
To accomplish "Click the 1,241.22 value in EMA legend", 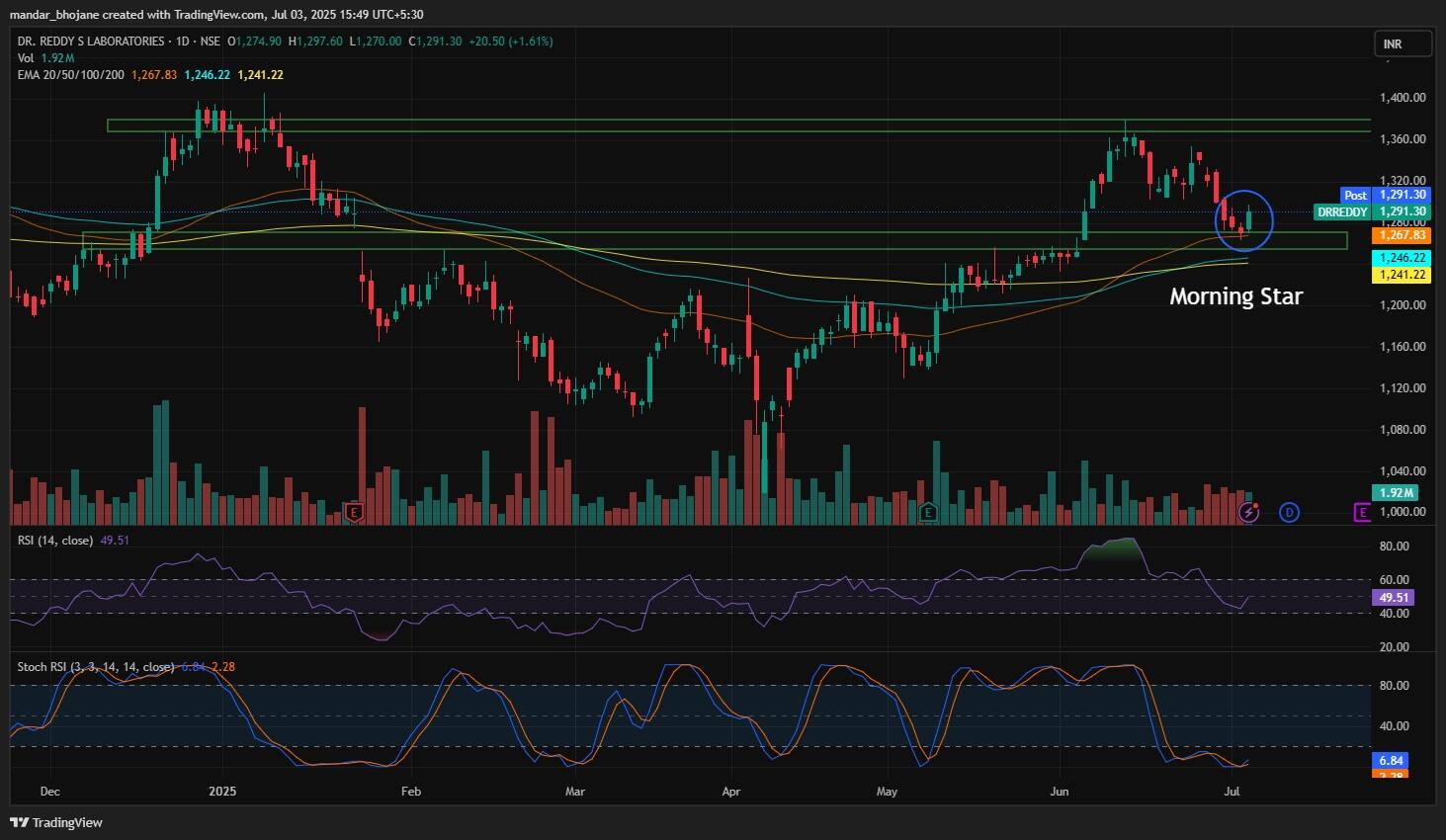I will [x=261, y=75].
